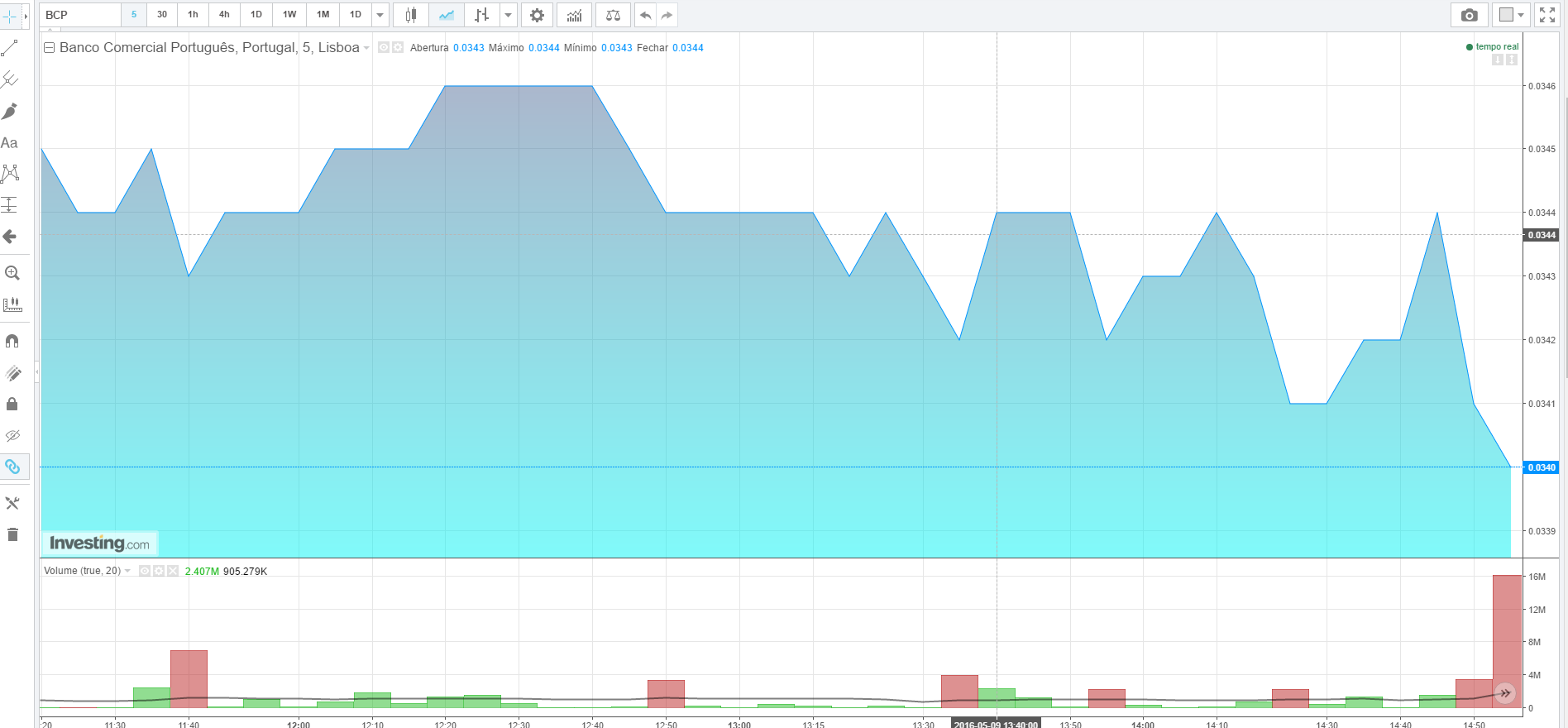Image resolution: width=1568 pixels, height=728 pixels.
Task: Click the compare symbols scale icon
Action: click(613, 15)
